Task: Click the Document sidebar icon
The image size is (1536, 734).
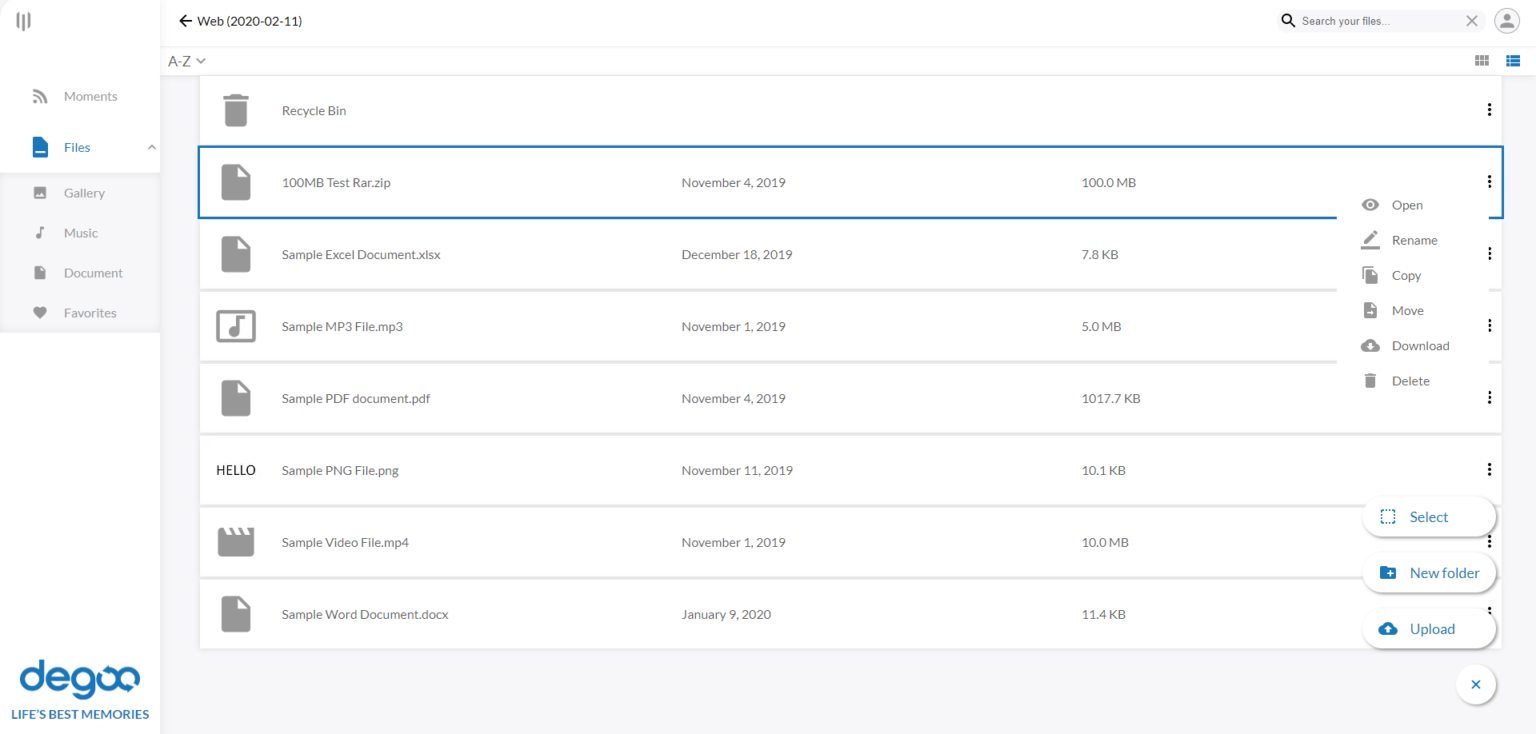Action: click(40, 272)
